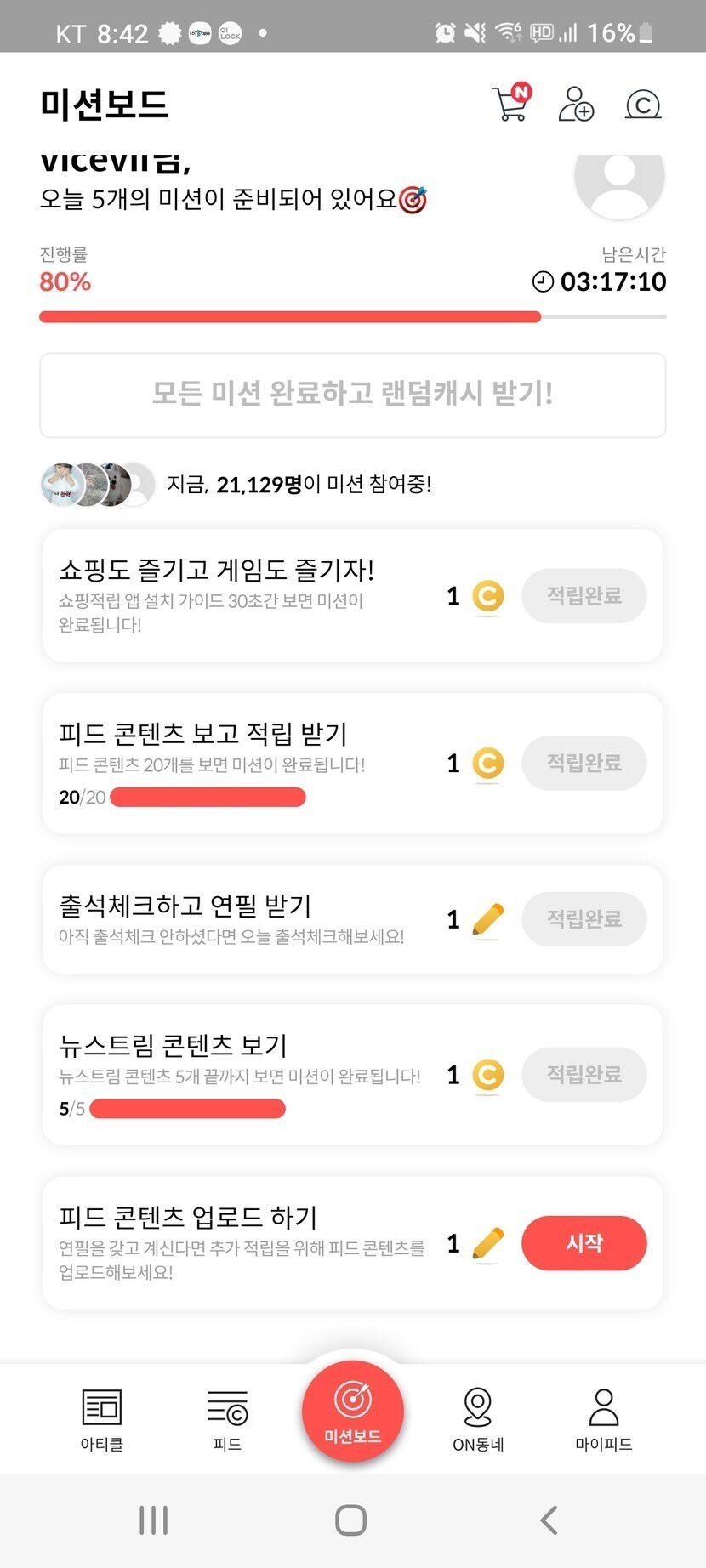
Task: Open the shopping cart icon
Action: [511, 105]
